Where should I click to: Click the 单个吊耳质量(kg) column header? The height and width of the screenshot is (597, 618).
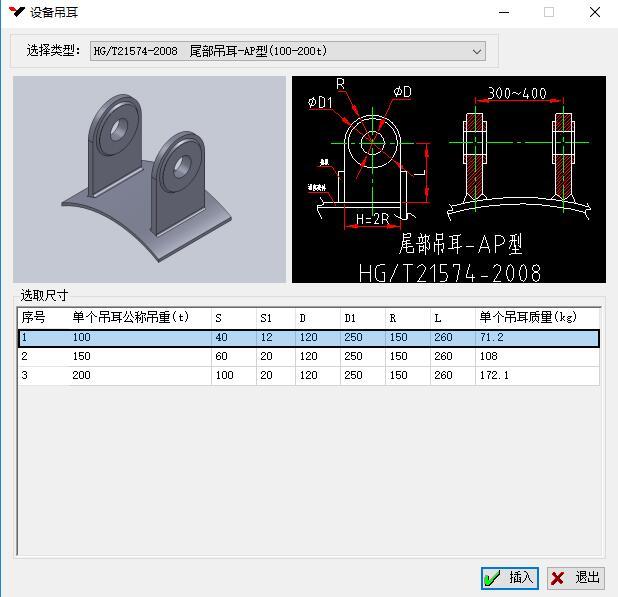538,318
